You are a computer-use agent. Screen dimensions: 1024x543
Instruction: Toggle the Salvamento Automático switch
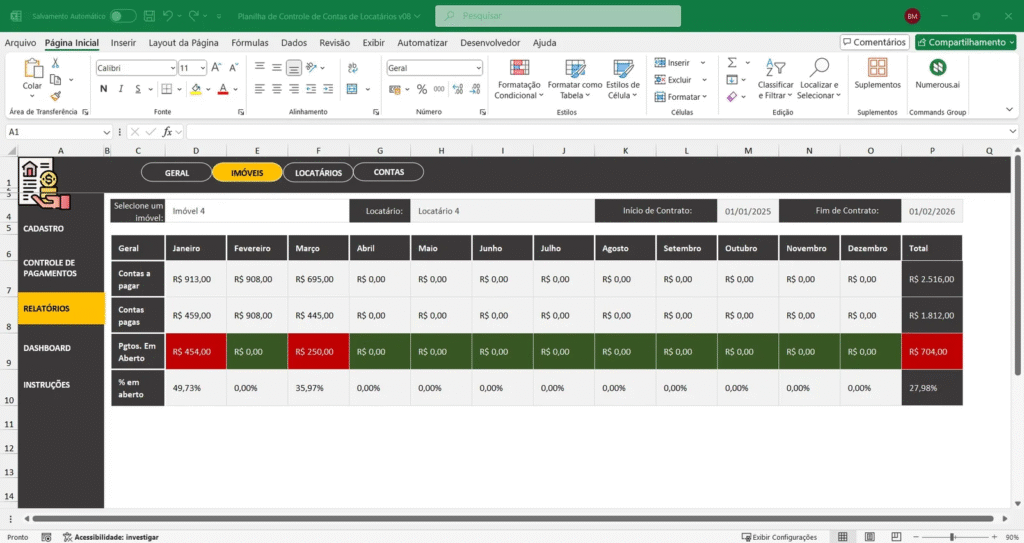coord(123,16)
